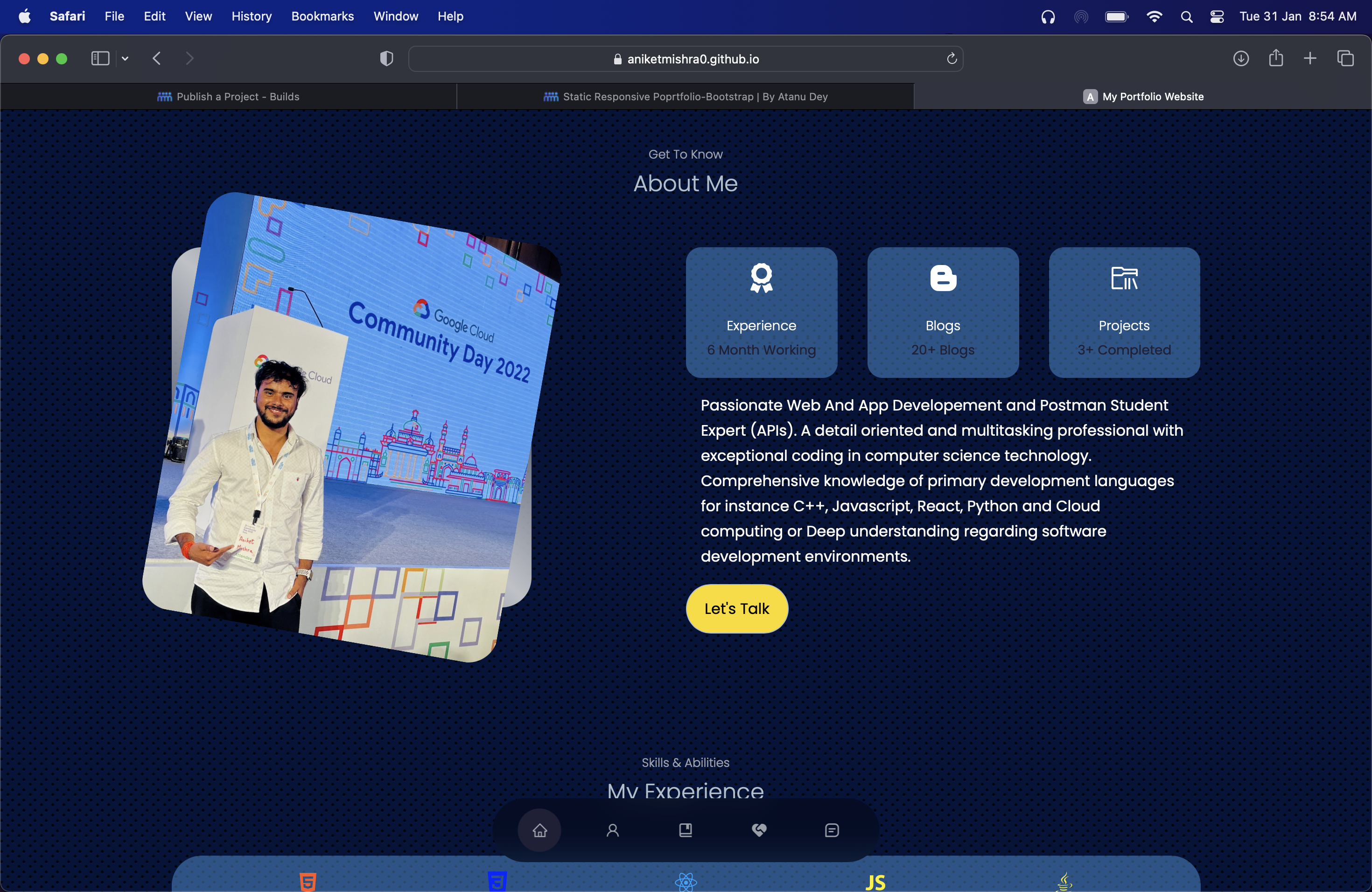Open Spotlight search in menu bar
The width and height of the screenshot is (1372, 892).
pyautogui.click(x=1186, y=17)
